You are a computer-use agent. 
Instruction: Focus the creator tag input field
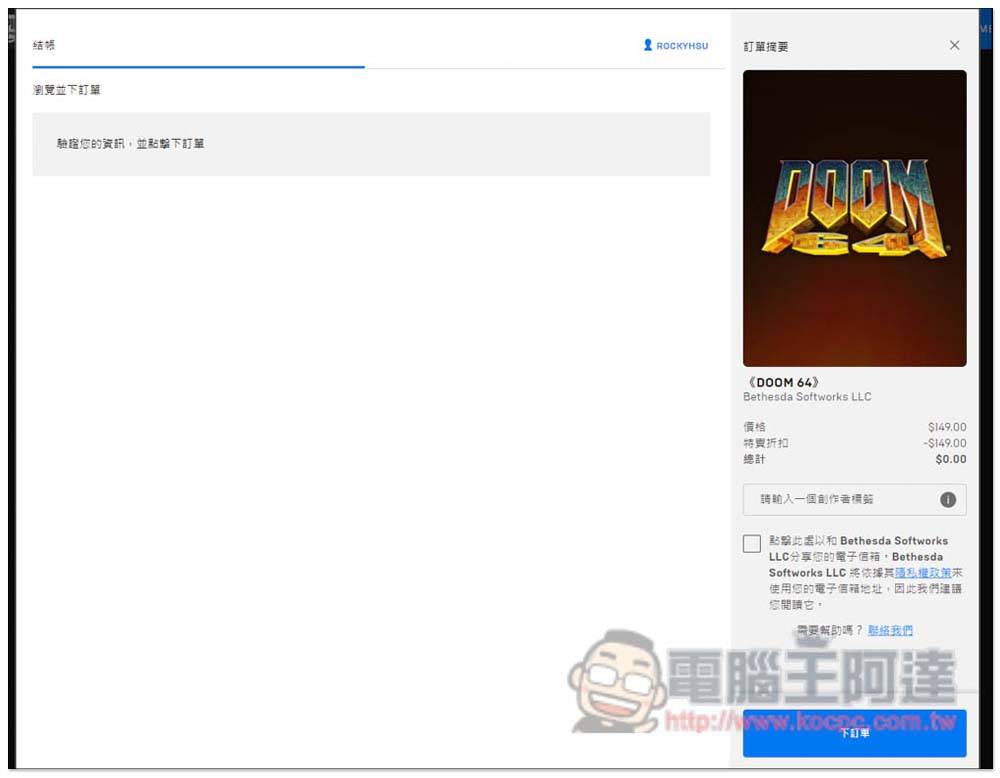854,499
